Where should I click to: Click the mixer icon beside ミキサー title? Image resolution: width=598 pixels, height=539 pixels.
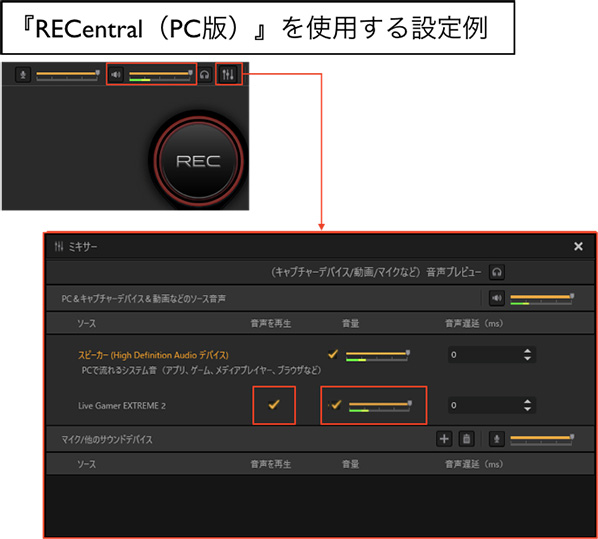coord(59,246)
